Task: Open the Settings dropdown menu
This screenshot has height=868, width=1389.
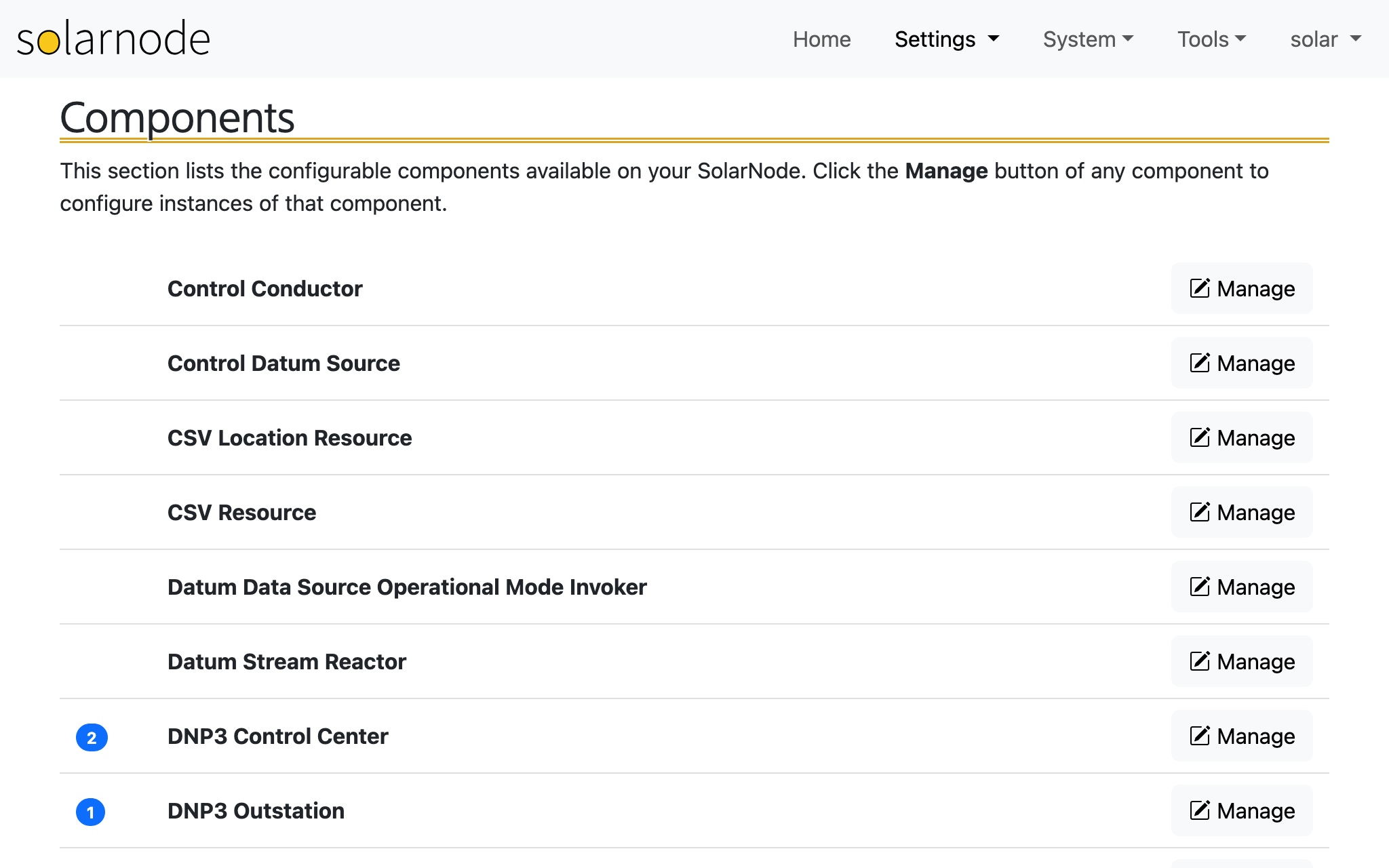Action: (x=947, y=39)
